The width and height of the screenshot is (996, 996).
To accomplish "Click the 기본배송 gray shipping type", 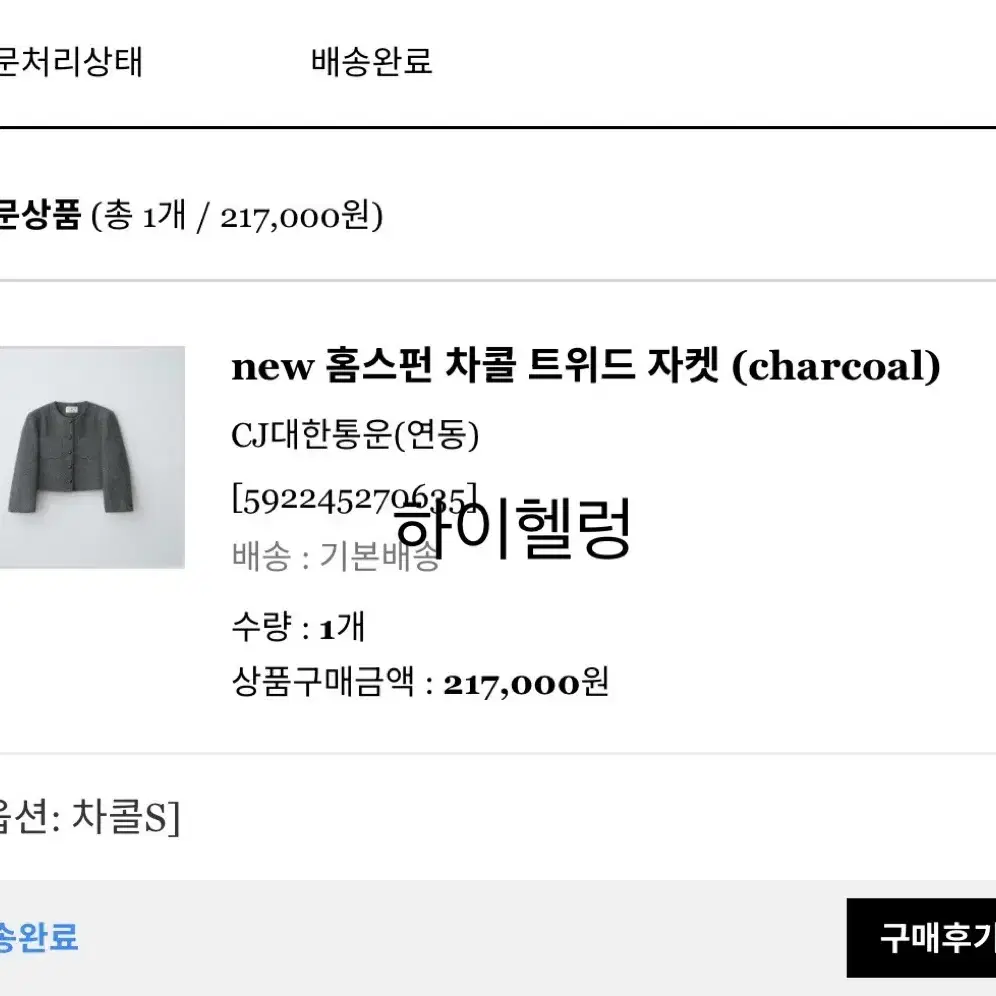I will 379,556.
